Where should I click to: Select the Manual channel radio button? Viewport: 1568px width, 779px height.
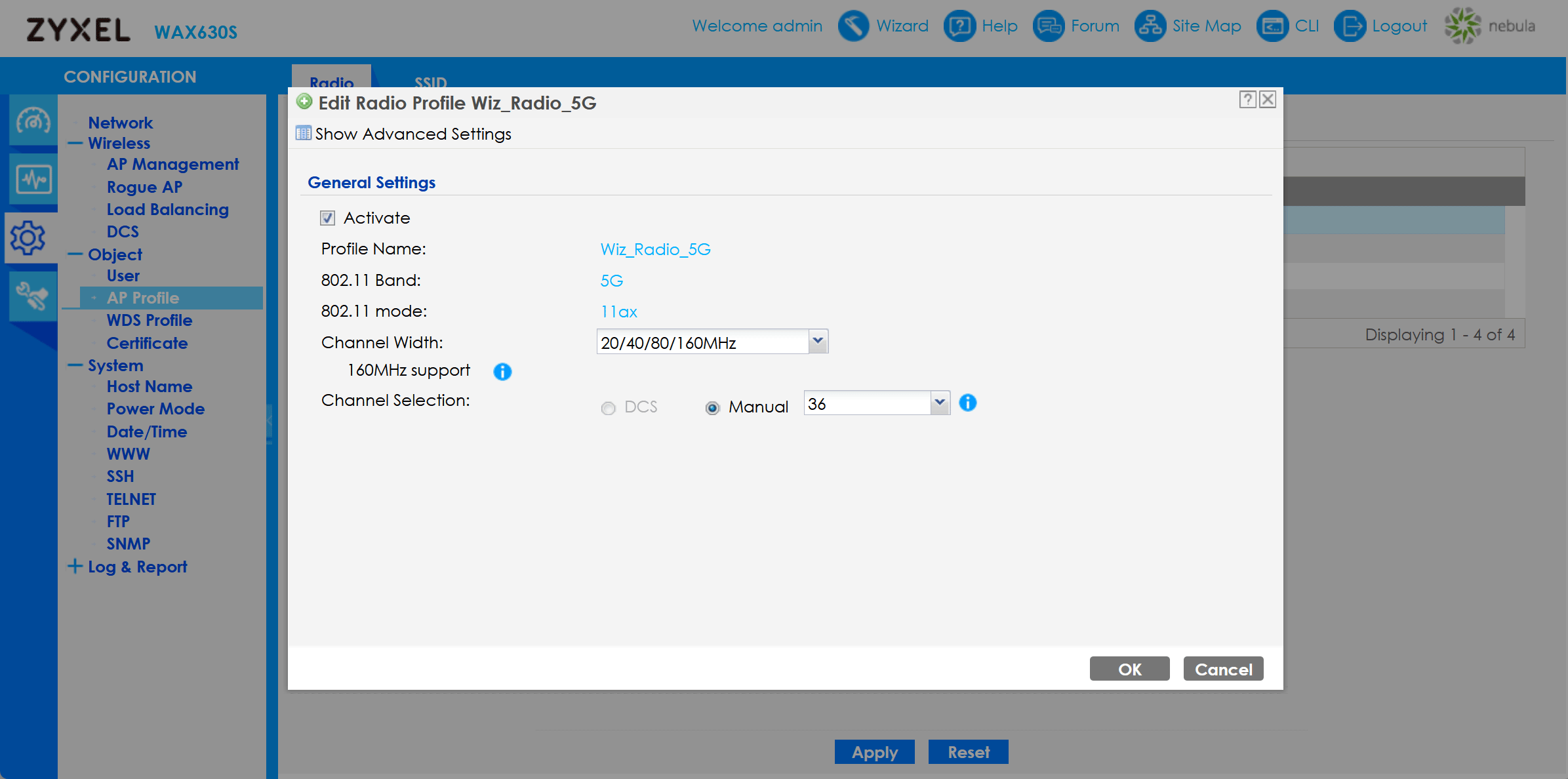tap(712, 408)
